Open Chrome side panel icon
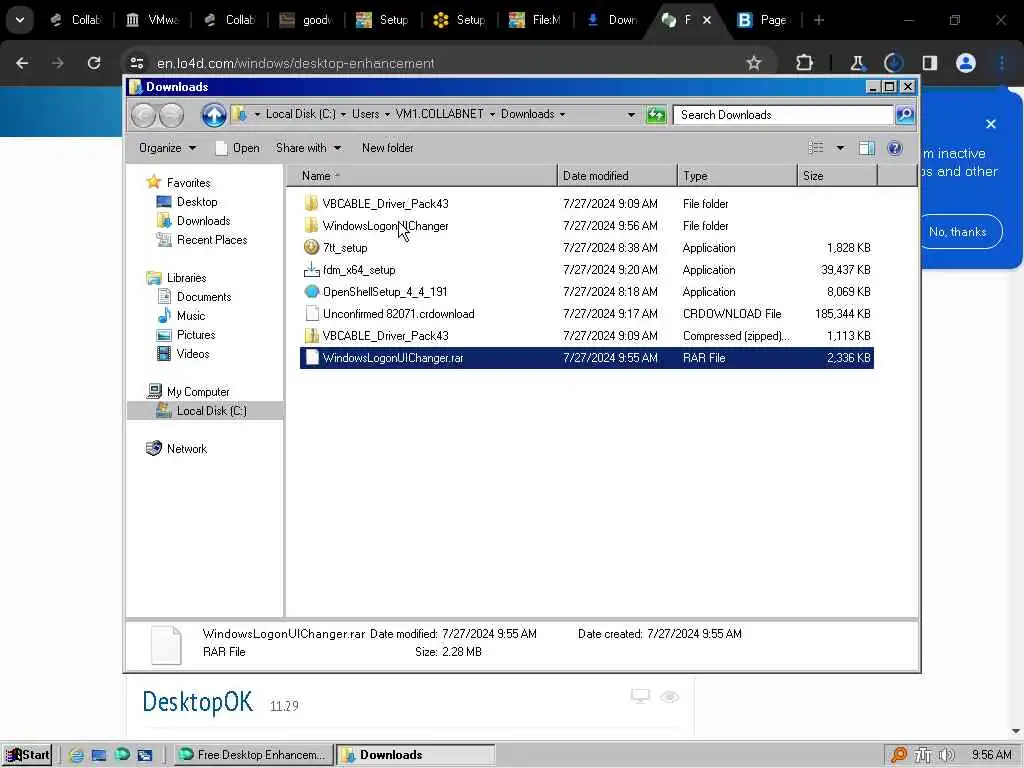Image resolution: width=1024 pixels, height=768 pixels. click(929, 63)
